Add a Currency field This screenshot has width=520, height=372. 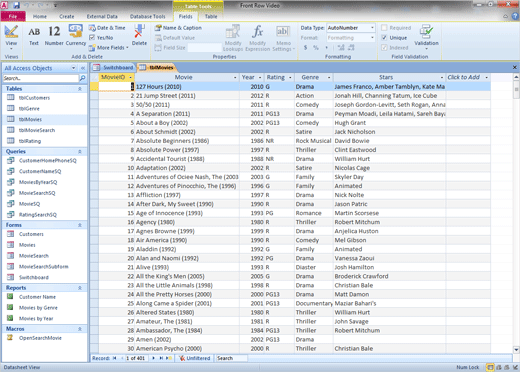point(76,36)
